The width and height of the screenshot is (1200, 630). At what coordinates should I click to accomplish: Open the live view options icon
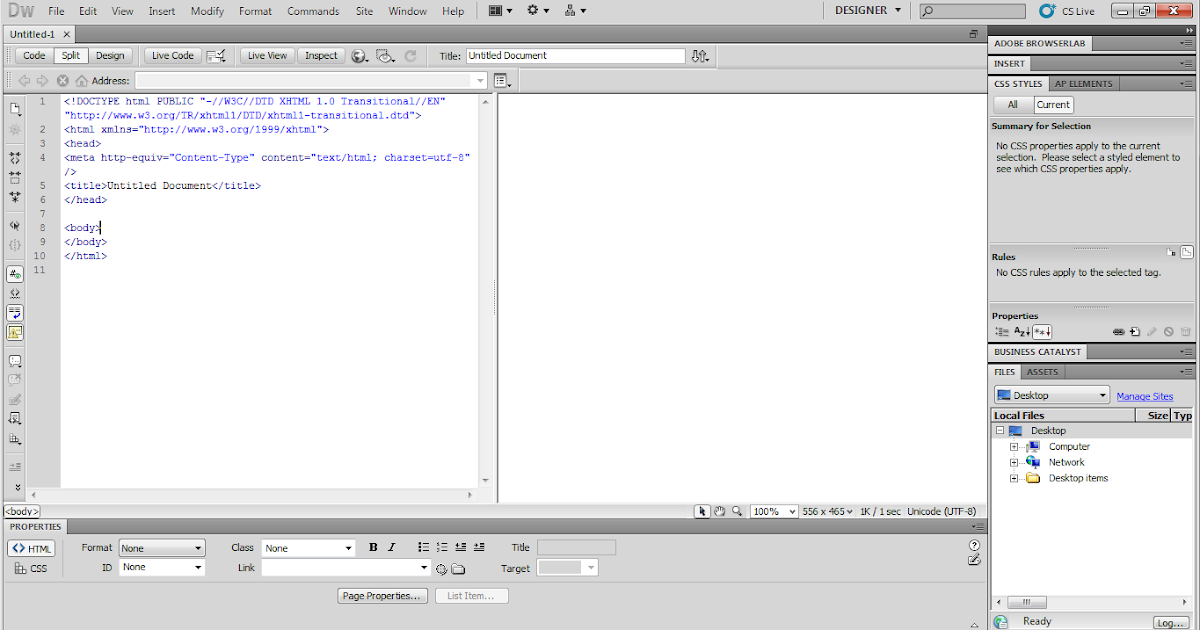(x=501, y=80)
